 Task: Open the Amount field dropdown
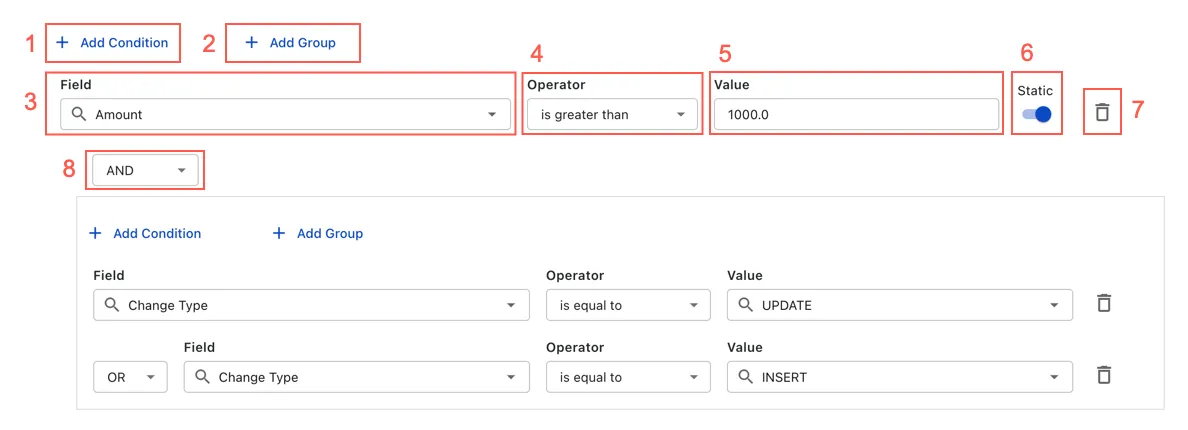(285, 115)
